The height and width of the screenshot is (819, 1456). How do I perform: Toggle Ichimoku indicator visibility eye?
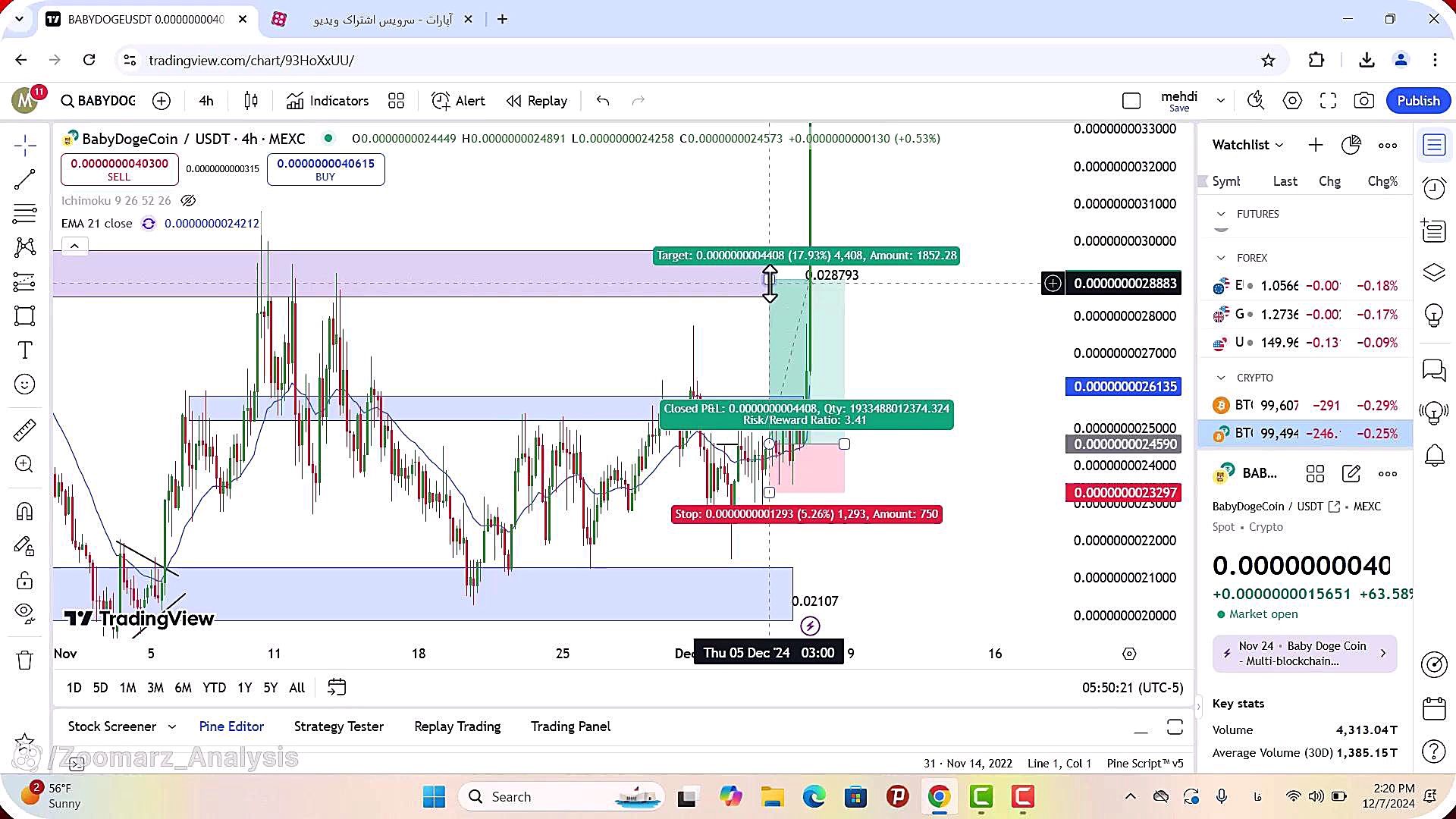(x=188, y=201)
